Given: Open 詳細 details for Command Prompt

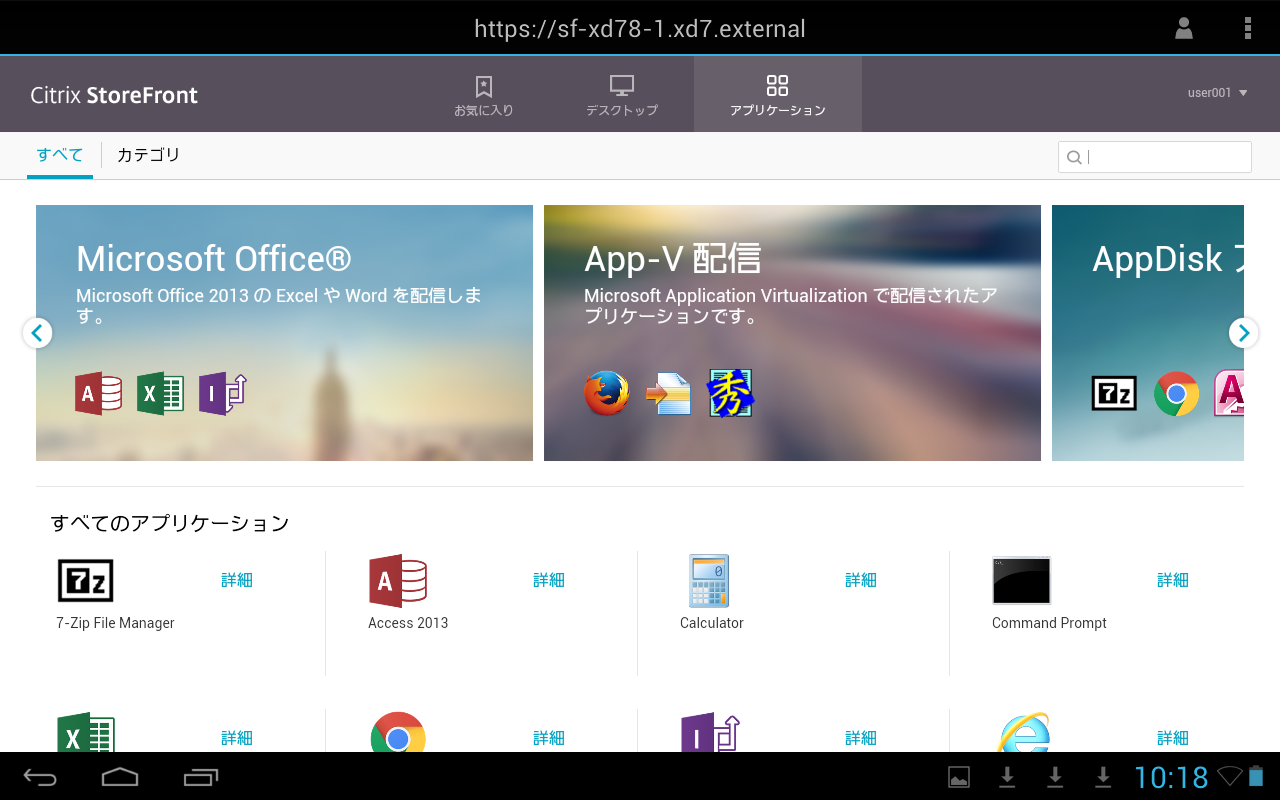Looking at the screenshot, I should [x=1173, y=580].
